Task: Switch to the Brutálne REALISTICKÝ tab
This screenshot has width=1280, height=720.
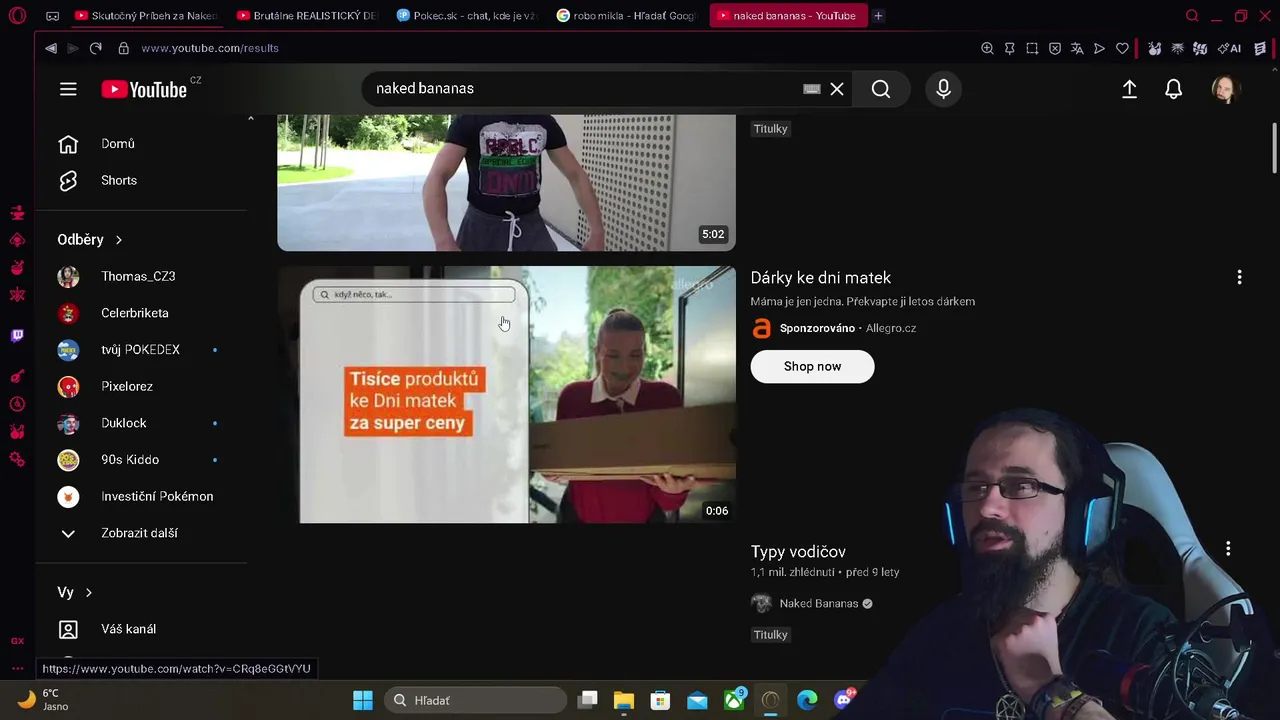Action: coord(307,16)
